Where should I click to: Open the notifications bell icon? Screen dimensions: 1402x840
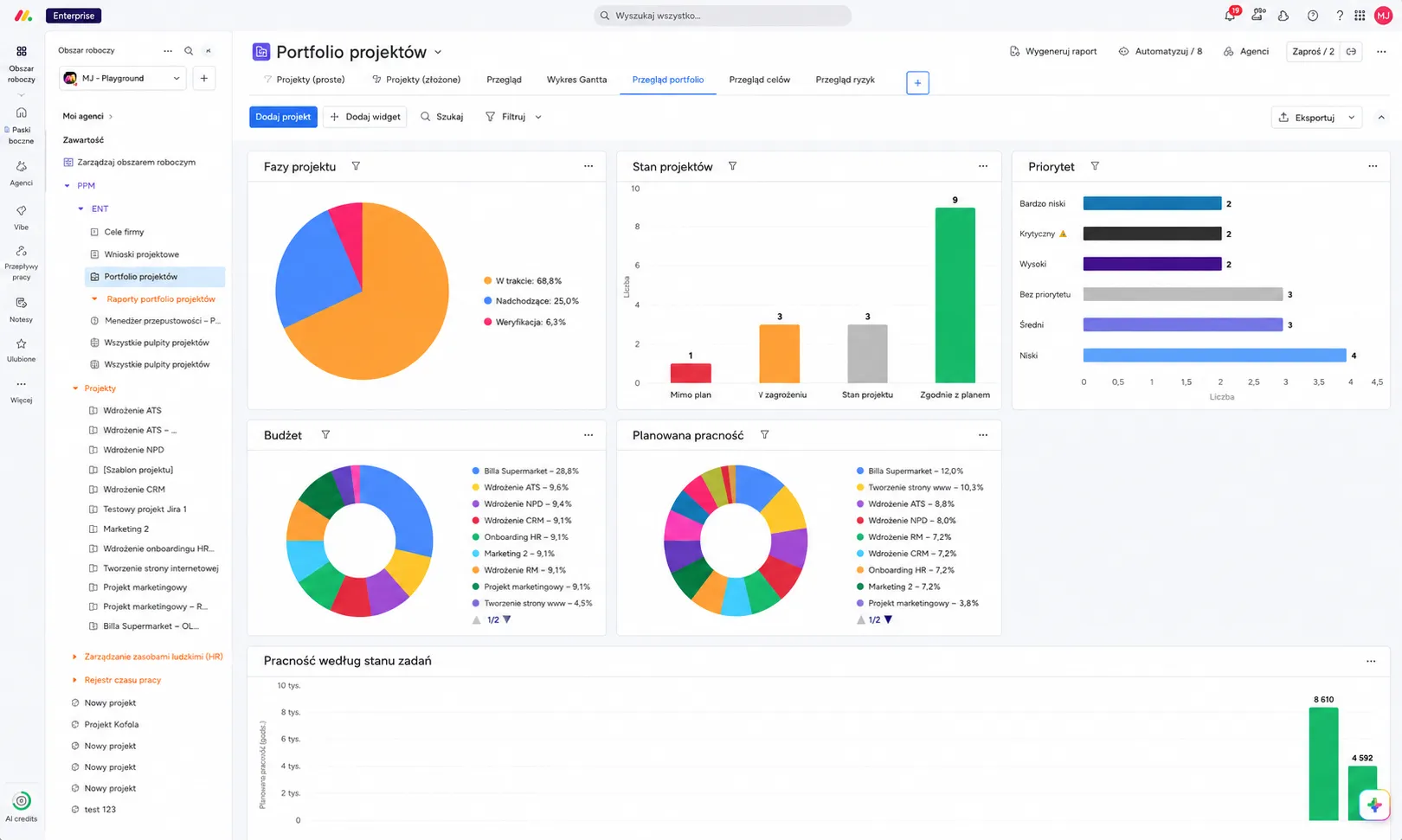tap(1230, 16)
